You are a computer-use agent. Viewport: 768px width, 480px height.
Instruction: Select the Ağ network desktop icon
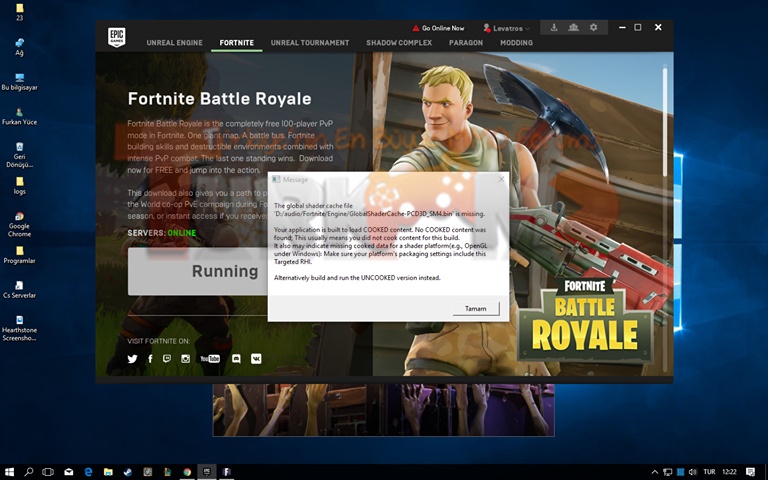pyautogui.click(x=19, y=47)
